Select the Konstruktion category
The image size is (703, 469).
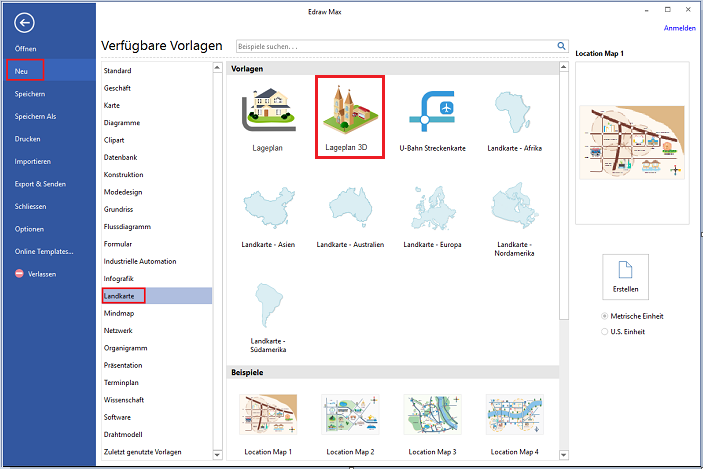[x=157, y=174]
